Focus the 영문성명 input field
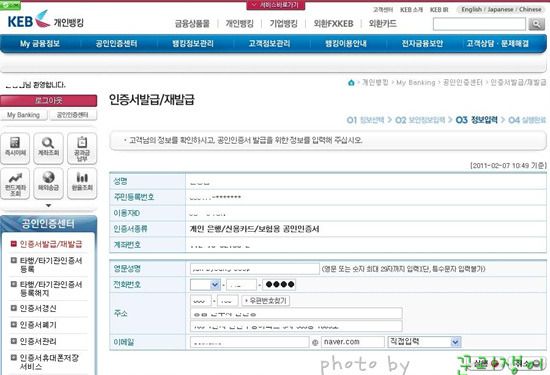Screen dimensions: 550x375 click(x=255, y=269)
